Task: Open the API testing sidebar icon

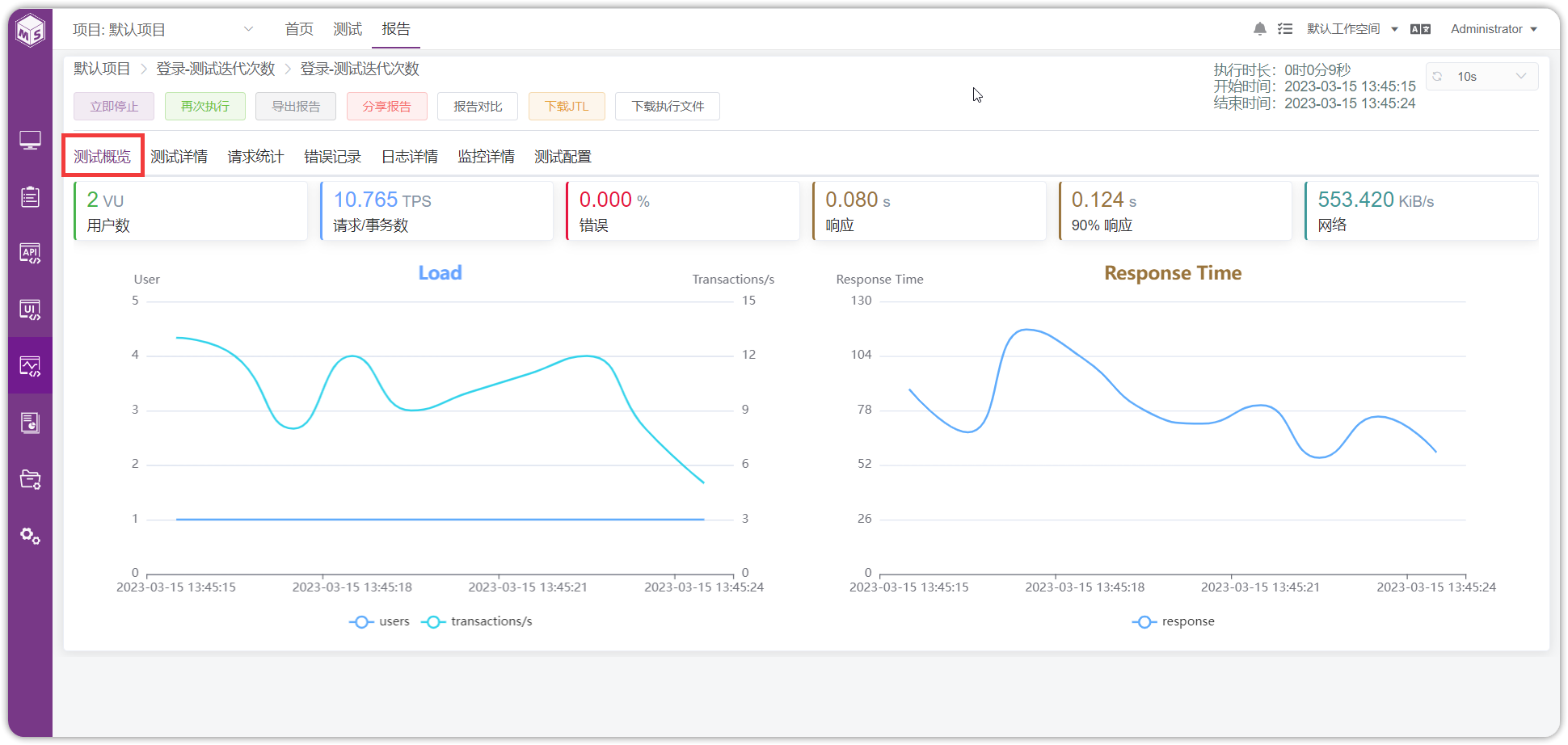Action: click(x=30, y=253)
